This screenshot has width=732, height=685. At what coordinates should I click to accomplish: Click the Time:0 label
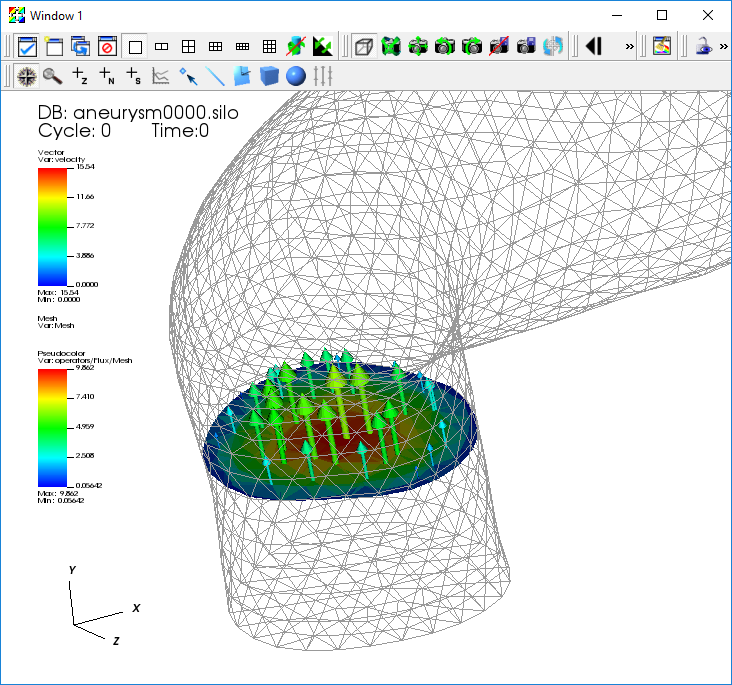click(x=180, y=131)
